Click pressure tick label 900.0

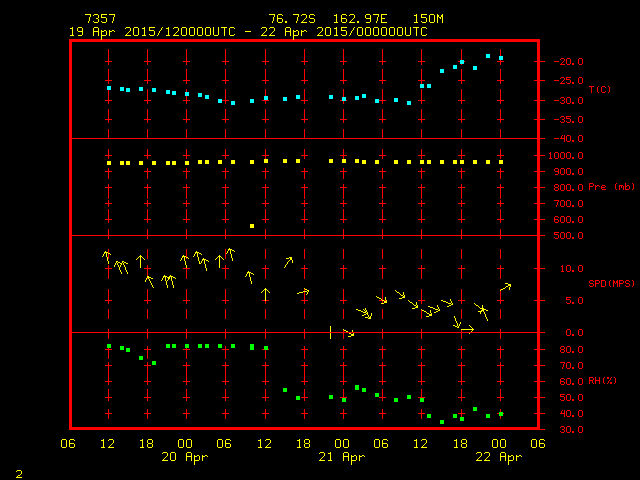568,172
